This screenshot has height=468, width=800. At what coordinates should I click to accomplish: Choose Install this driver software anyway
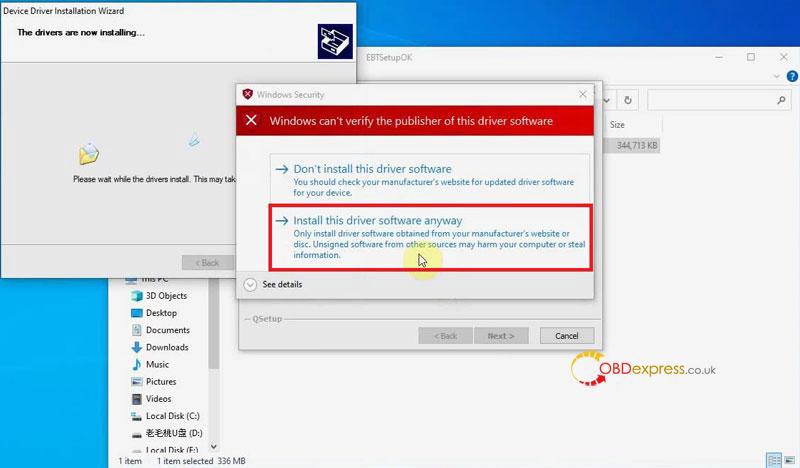(x=430, y=237)
